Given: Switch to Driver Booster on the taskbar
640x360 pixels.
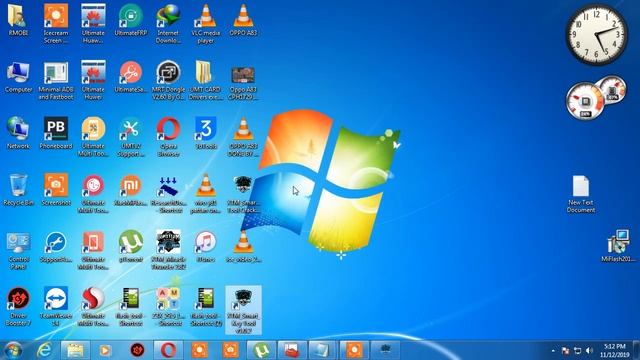Looking at the screenshot, I should [x=137, y=350].
